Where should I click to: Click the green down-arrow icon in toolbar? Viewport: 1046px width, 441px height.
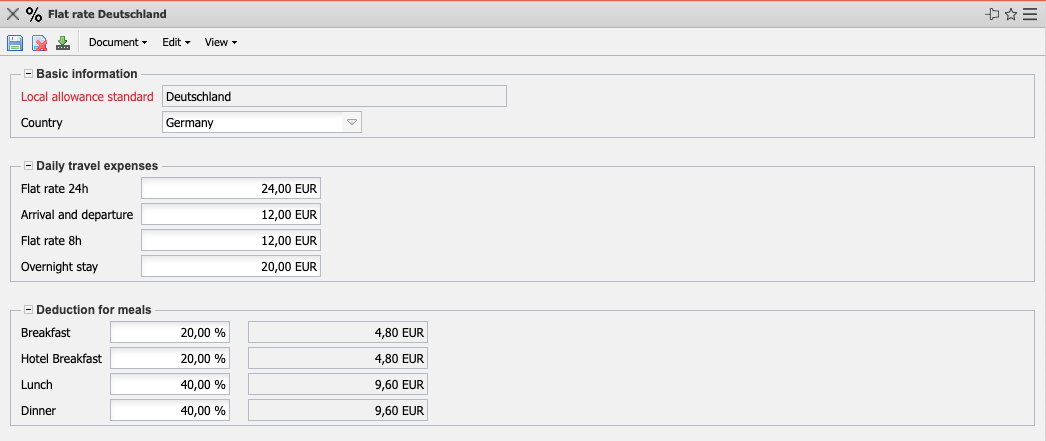63,42
